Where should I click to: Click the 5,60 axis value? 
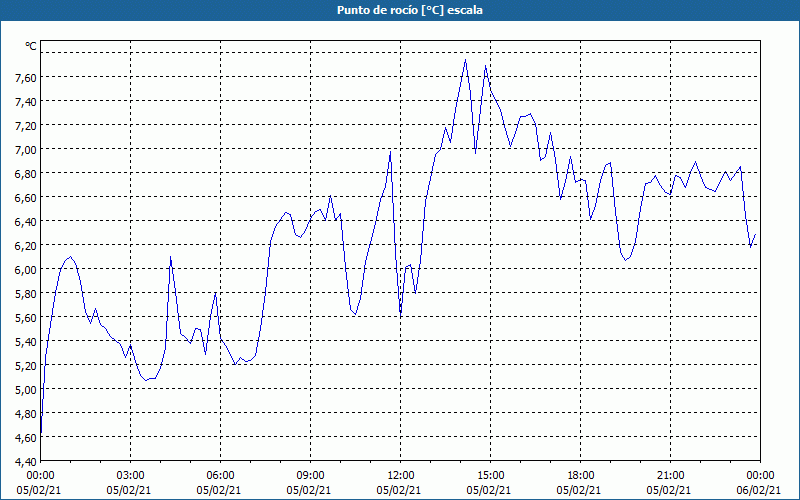(x=27, y=317)
